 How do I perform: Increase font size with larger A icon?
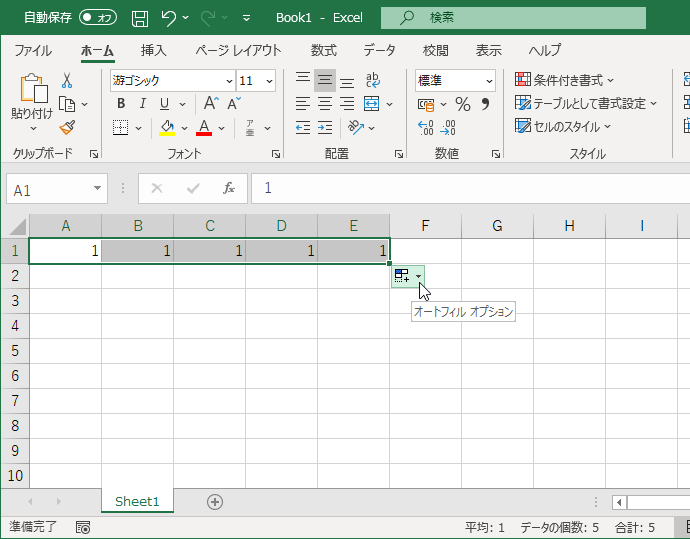[x=211, y=103]
